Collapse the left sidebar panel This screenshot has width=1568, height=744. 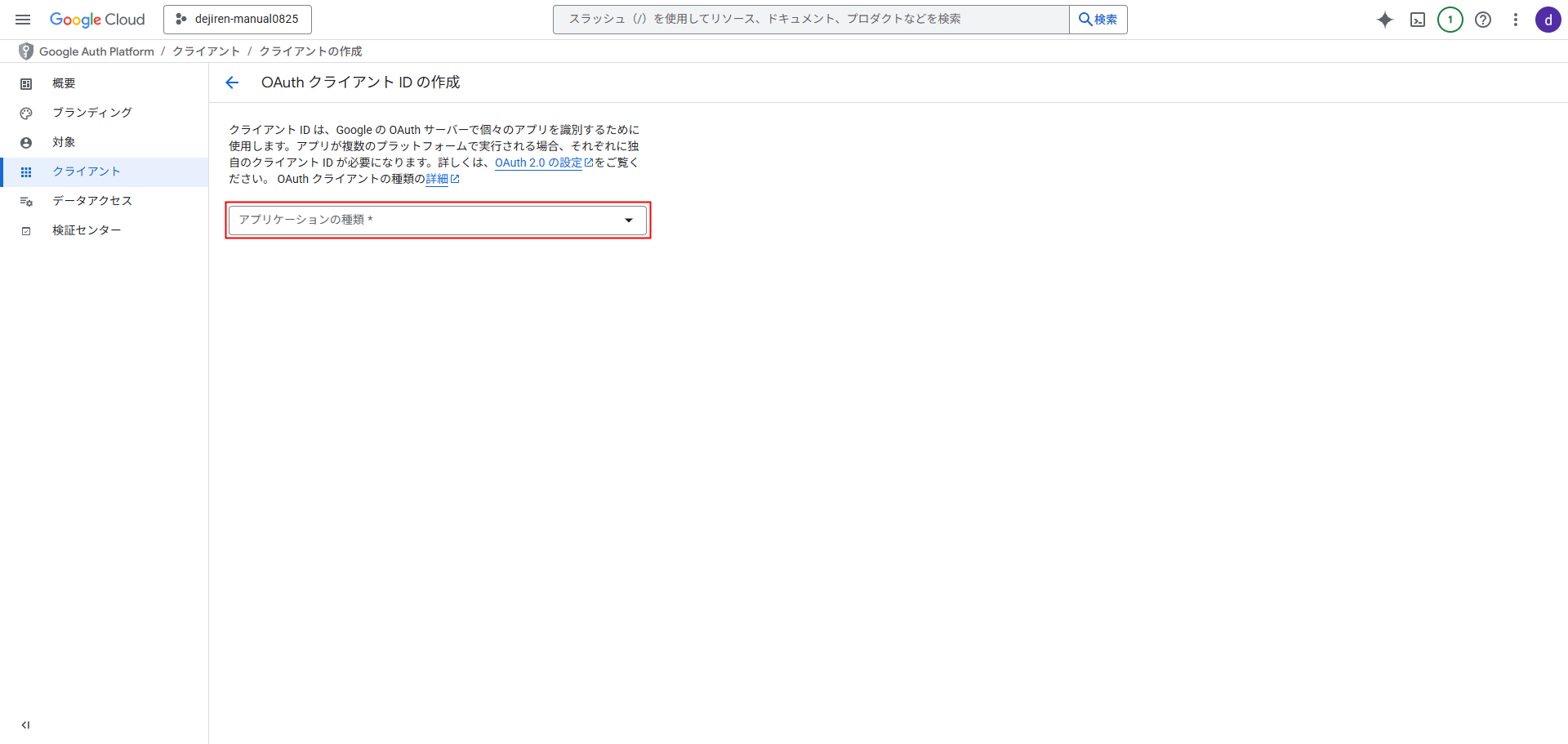25,724
